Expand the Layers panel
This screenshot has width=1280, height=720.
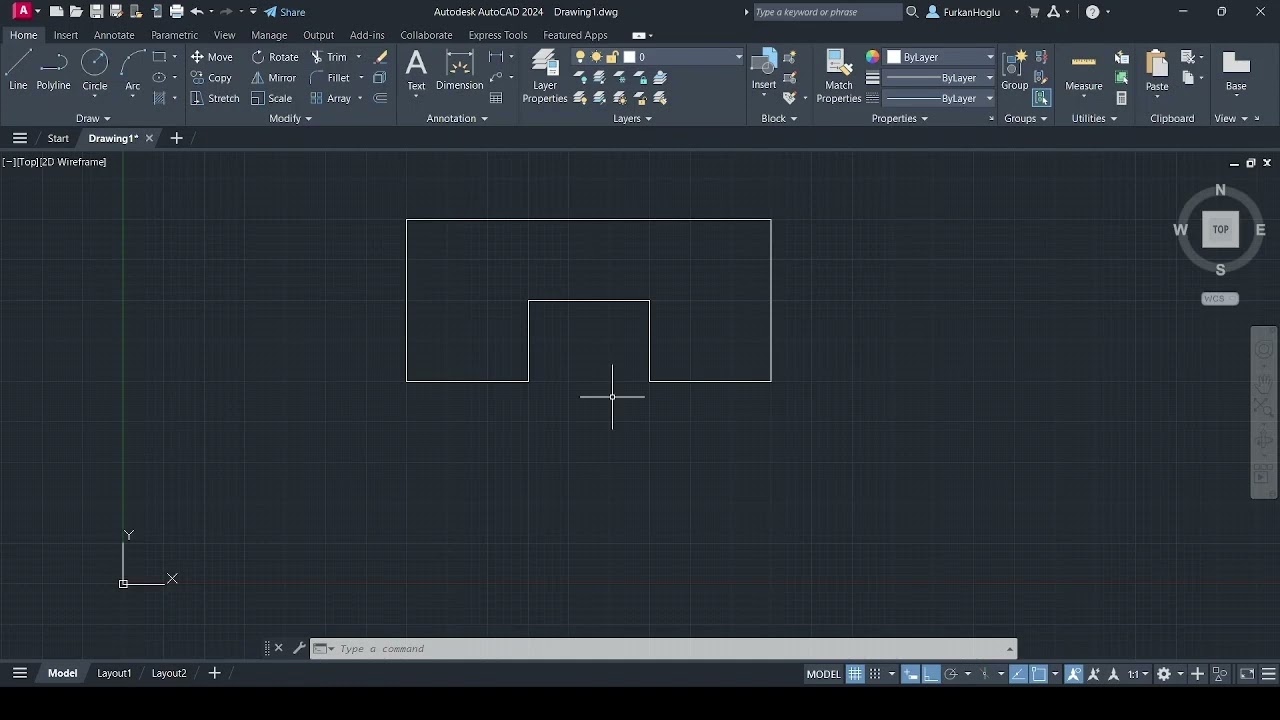tap(632, 118)
